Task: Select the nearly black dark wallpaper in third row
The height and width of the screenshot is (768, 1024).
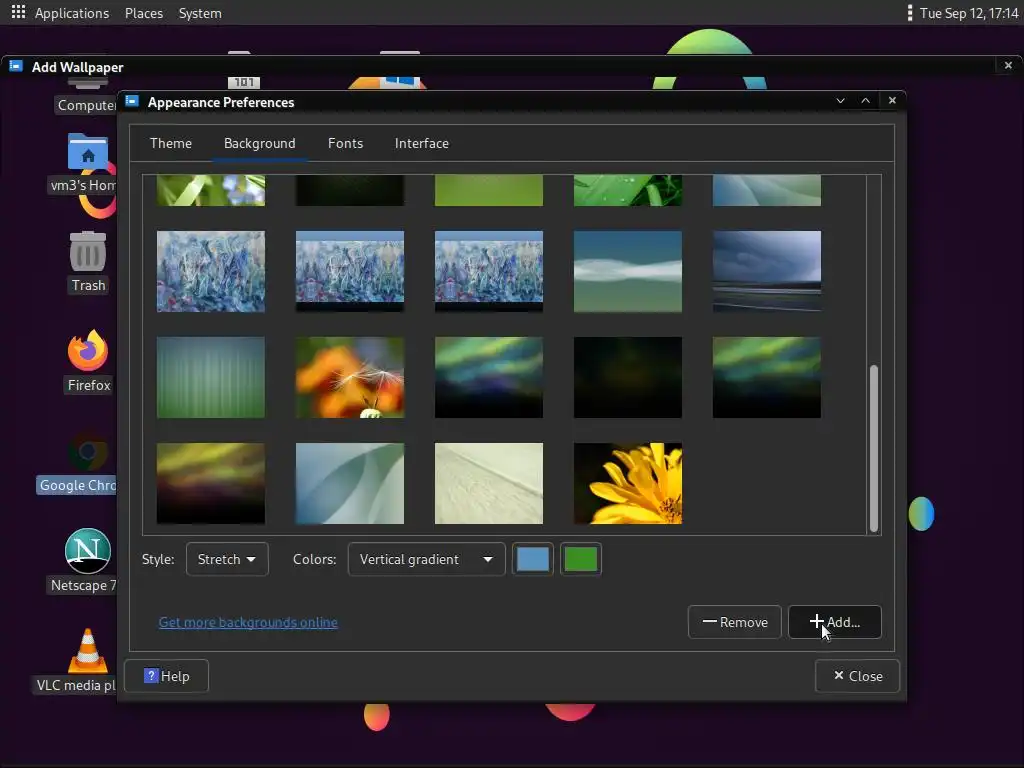Action: (628, 377)
